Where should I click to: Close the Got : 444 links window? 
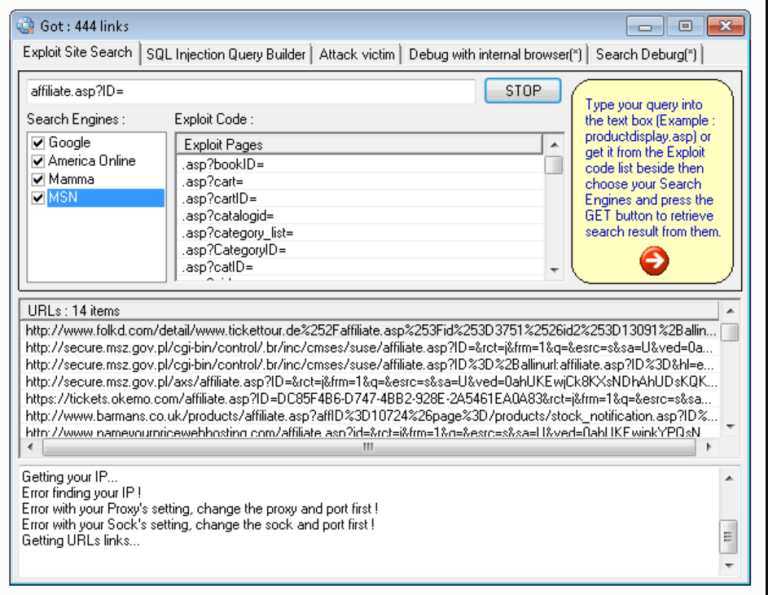point(725,26)
